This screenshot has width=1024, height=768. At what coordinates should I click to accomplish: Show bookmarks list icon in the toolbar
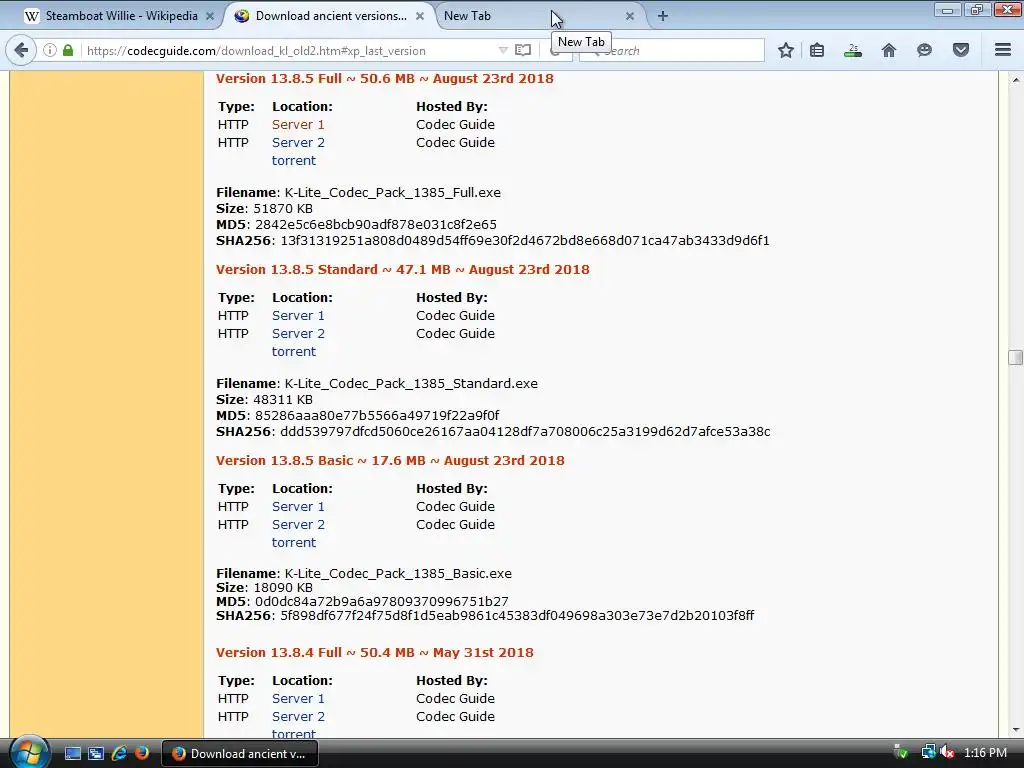coord(817,50)
